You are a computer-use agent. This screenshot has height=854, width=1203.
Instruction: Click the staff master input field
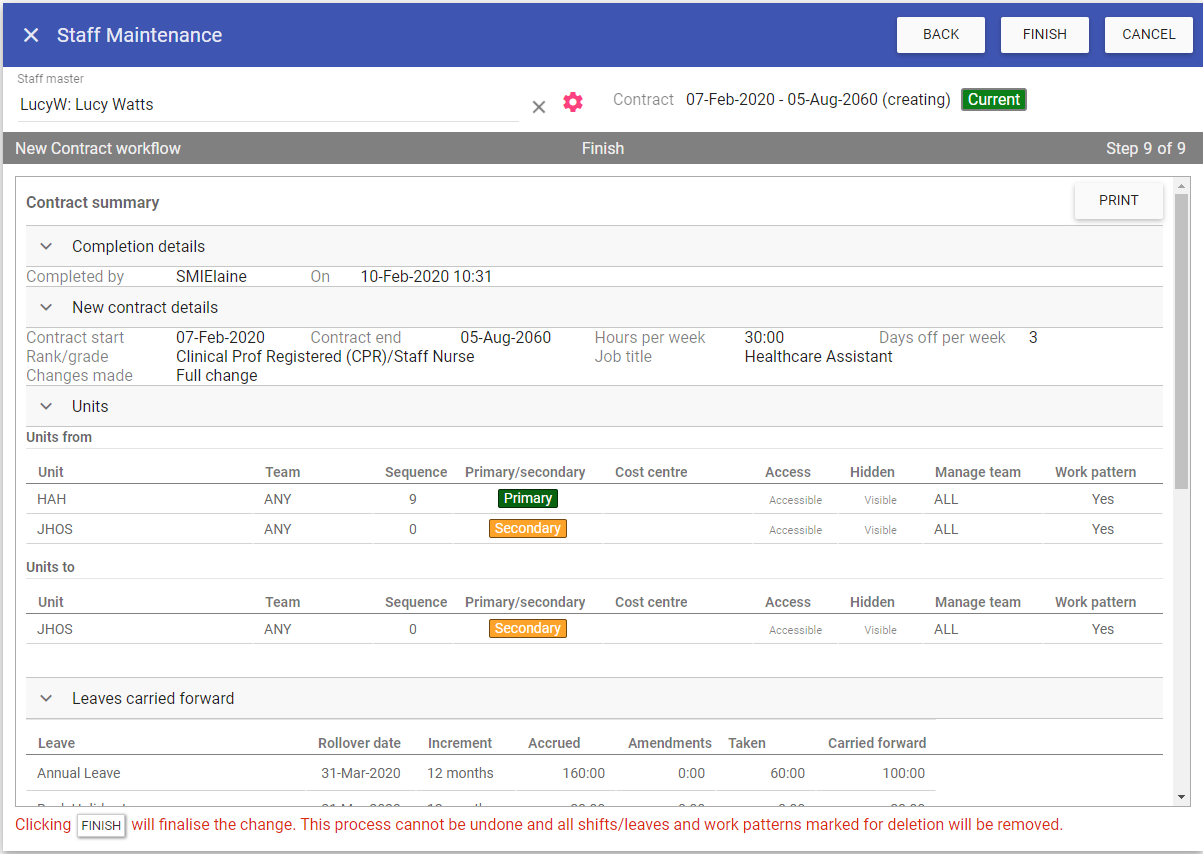(x=268, y=105)
